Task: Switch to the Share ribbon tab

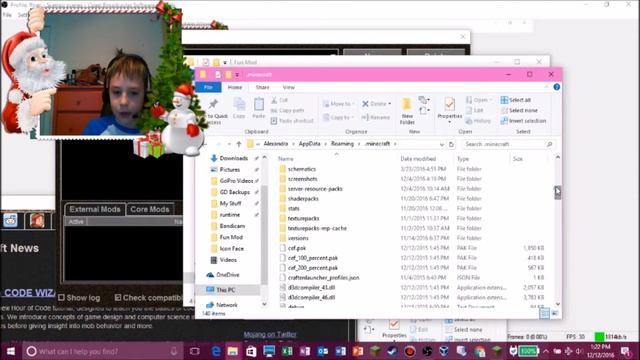Action: [262, 87]
